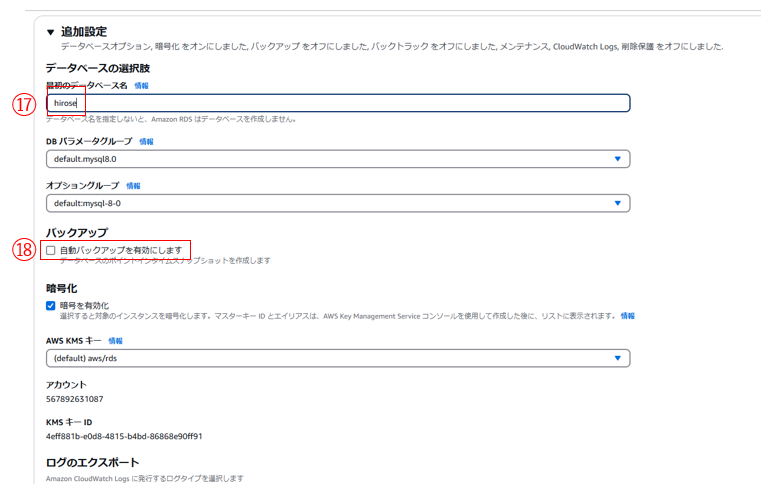Collapse the 追加設定 section triangle
This screenshot has width=781, height=502.
pyautogui.click(x=50, y=32)
